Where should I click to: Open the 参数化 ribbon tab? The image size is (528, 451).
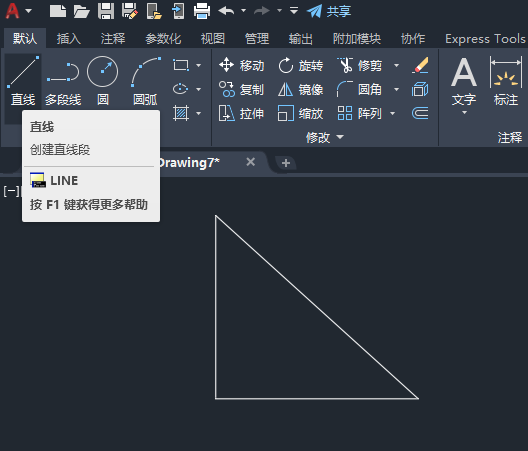163,39
